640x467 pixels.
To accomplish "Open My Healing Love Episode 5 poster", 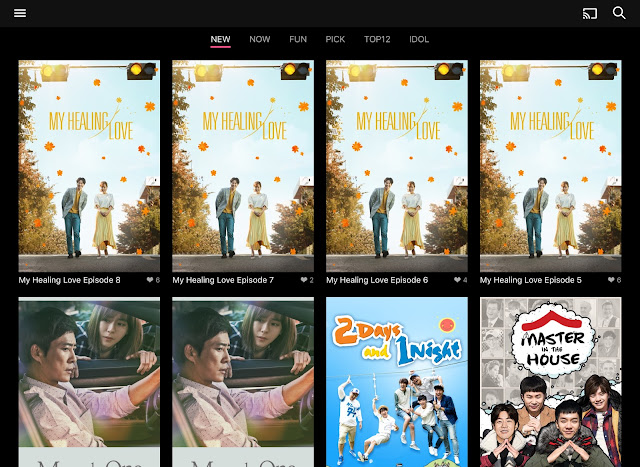I will [551, 166].
